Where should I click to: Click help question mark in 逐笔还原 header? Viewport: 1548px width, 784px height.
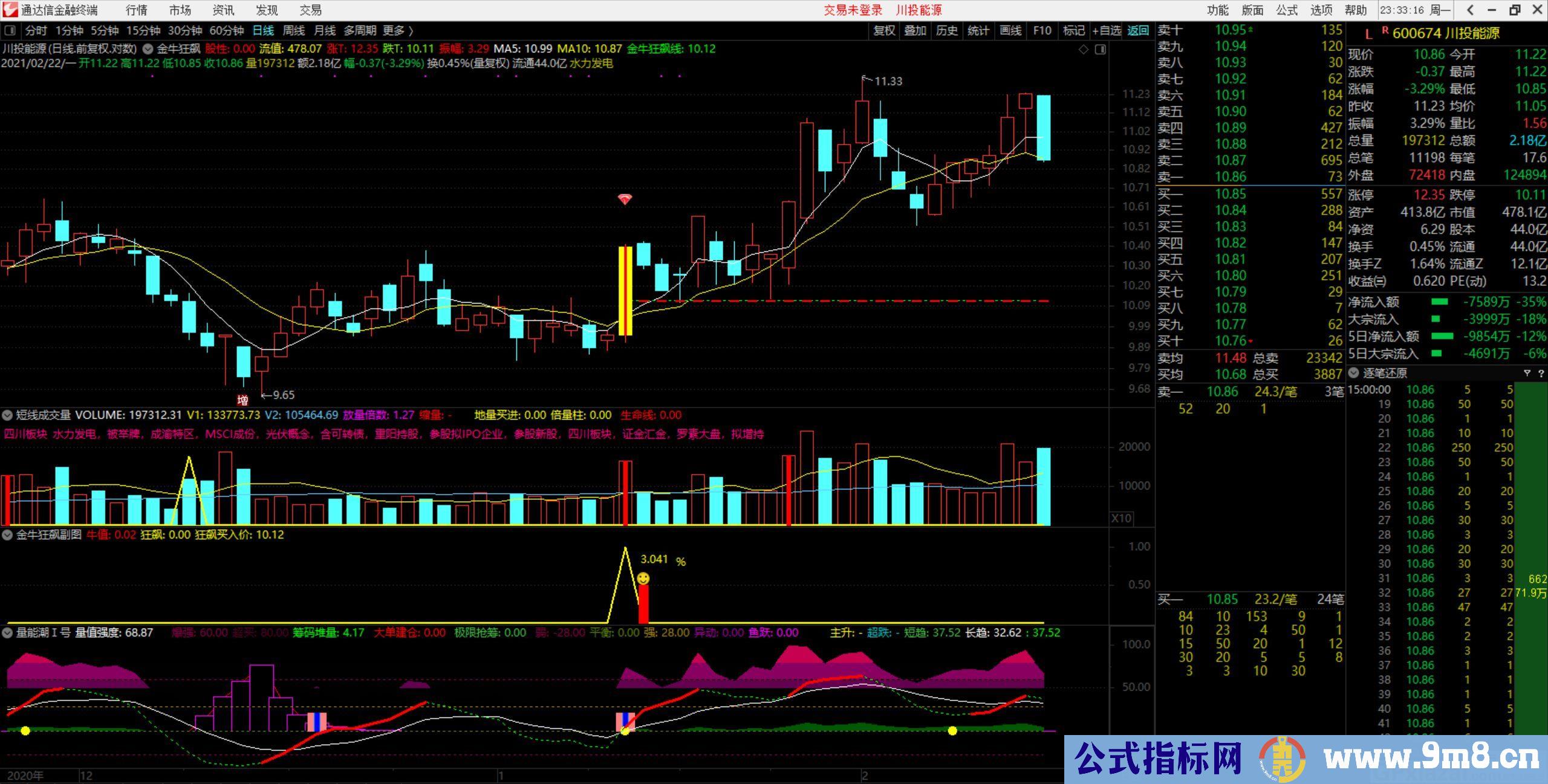pyautogui.click(x=1541, y=373)
